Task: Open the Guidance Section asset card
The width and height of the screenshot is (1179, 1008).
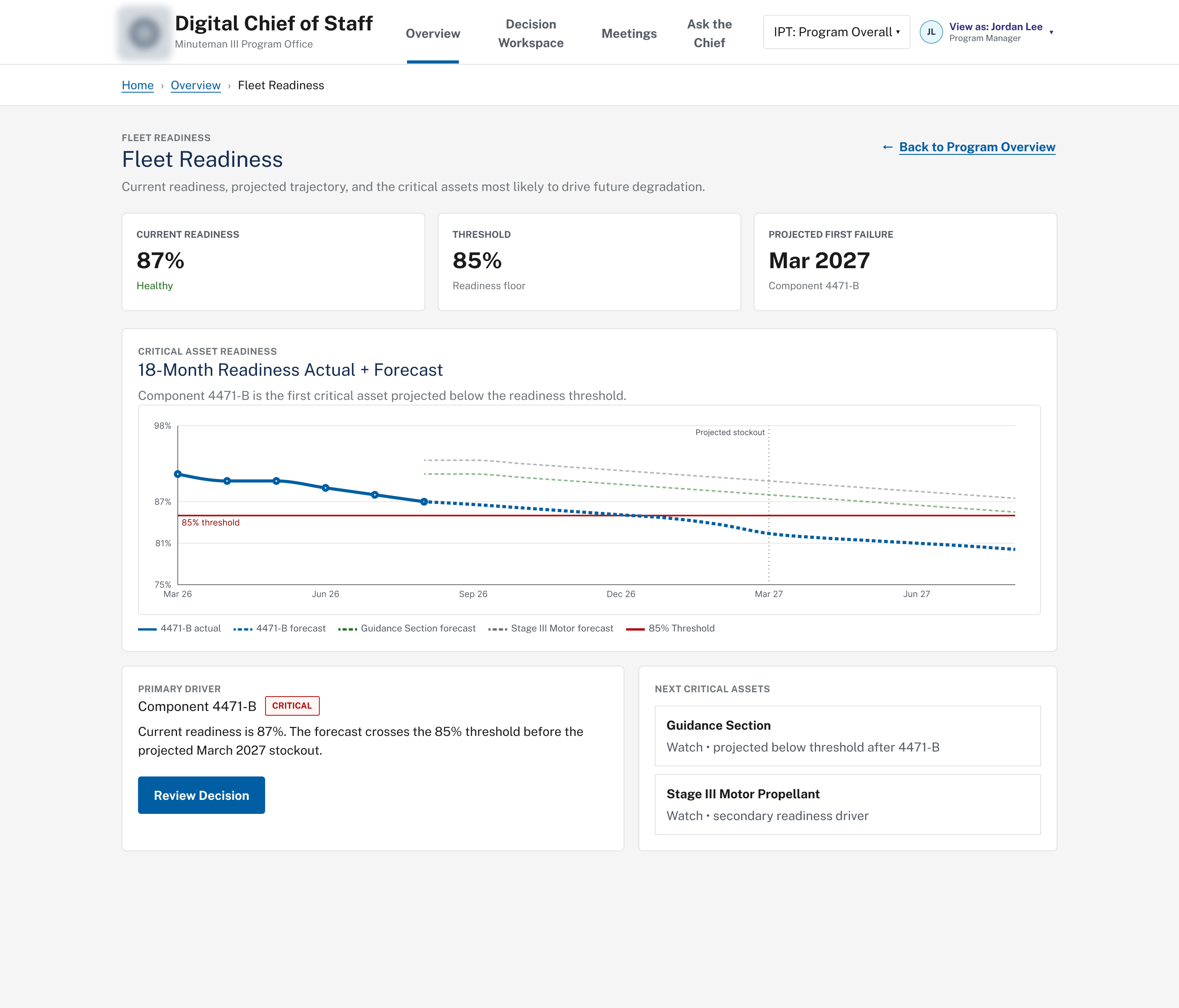Action: click(x=847, y=736)
